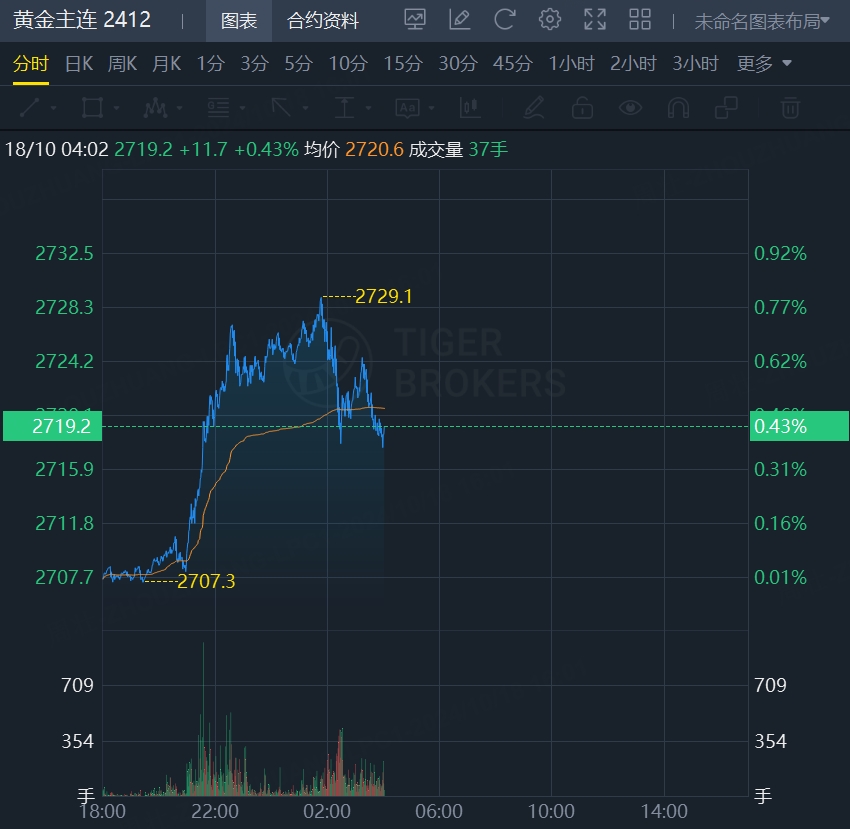Choose the 1小时 interval
Viewport: 850px width, 829px height.
coord(571,64)
